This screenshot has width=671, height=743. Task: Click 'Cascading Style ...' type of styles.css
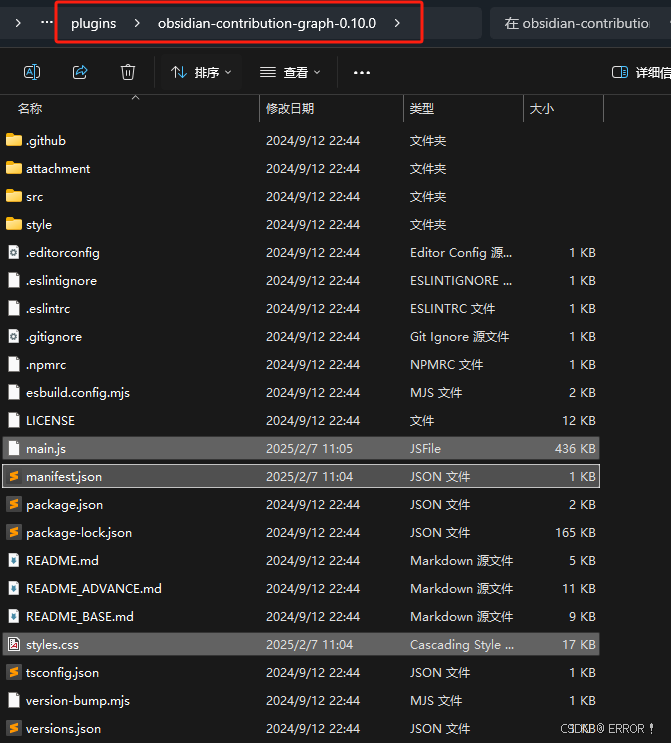tap(462, 645)
